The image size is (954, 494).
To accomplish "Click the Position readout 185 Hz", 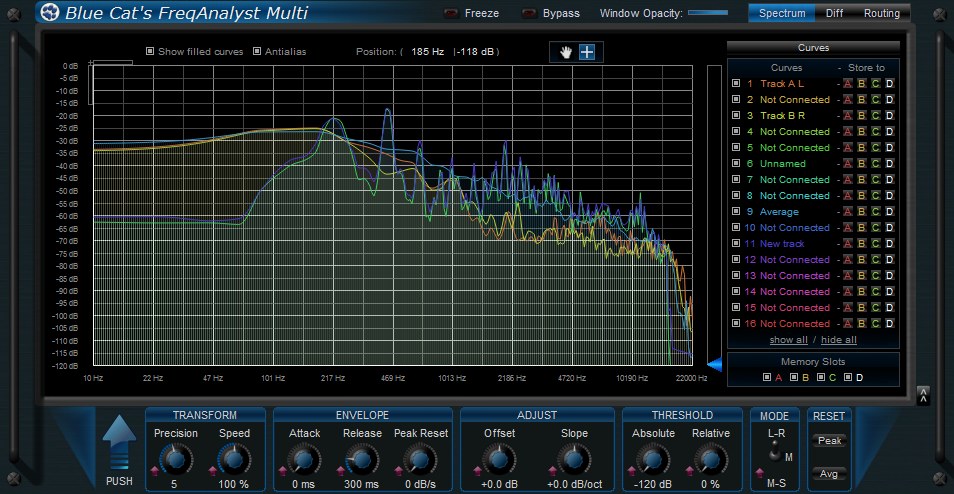I will click(x=428, y=52).
